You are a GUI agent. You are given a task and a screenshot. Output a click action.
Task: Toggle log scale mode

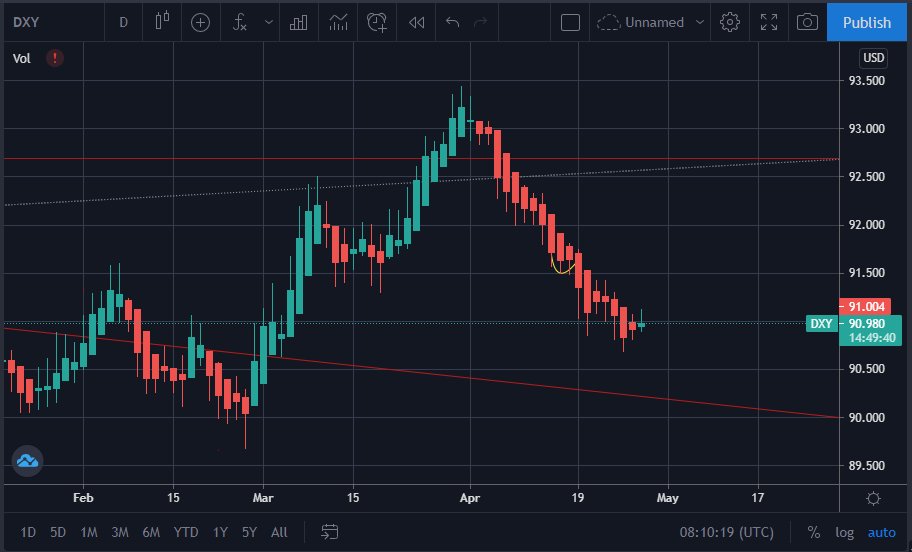point(845,532)
